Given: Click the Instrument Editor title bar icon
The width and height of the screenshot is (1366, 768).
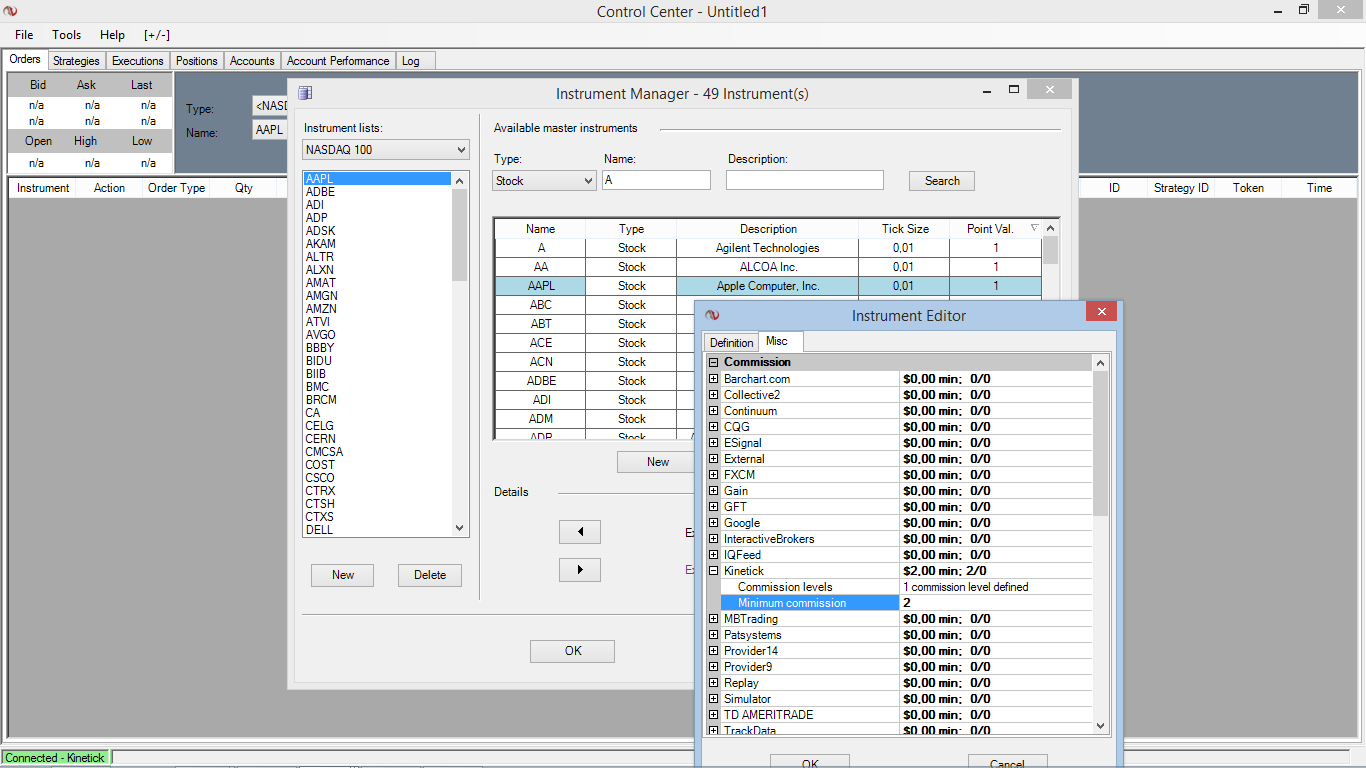Looking at the screenshot, I should pos(712,315).
